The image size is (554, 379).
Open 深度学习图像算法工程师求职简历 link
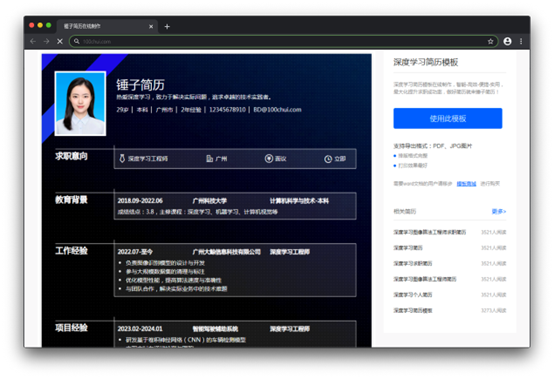430,232
